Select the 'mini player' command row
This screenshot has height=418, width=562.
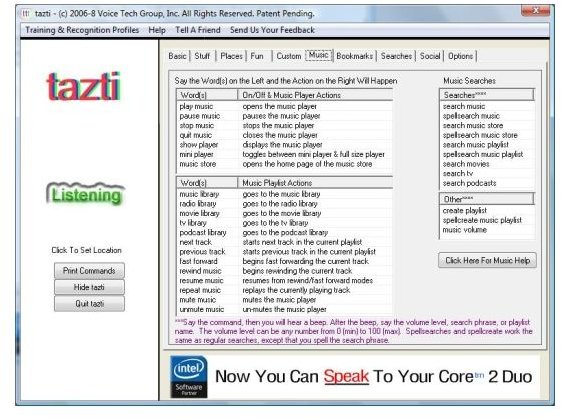point(285,155)
